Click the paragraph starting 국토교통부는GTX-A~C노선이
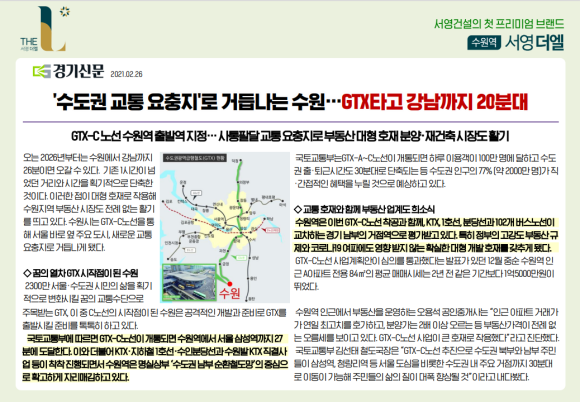 (426, 171)
